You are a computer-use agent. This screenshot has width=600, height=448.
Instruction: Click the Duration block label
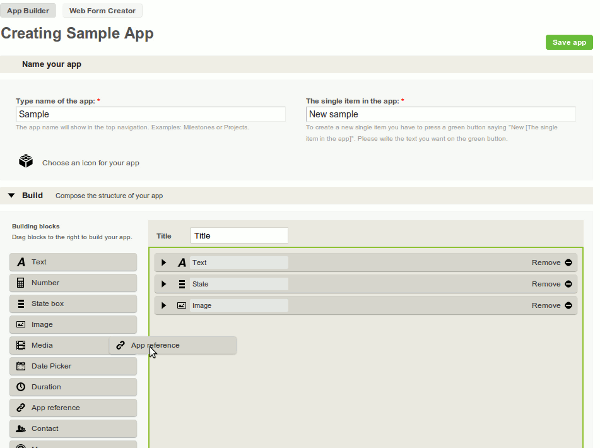(46, 387)
